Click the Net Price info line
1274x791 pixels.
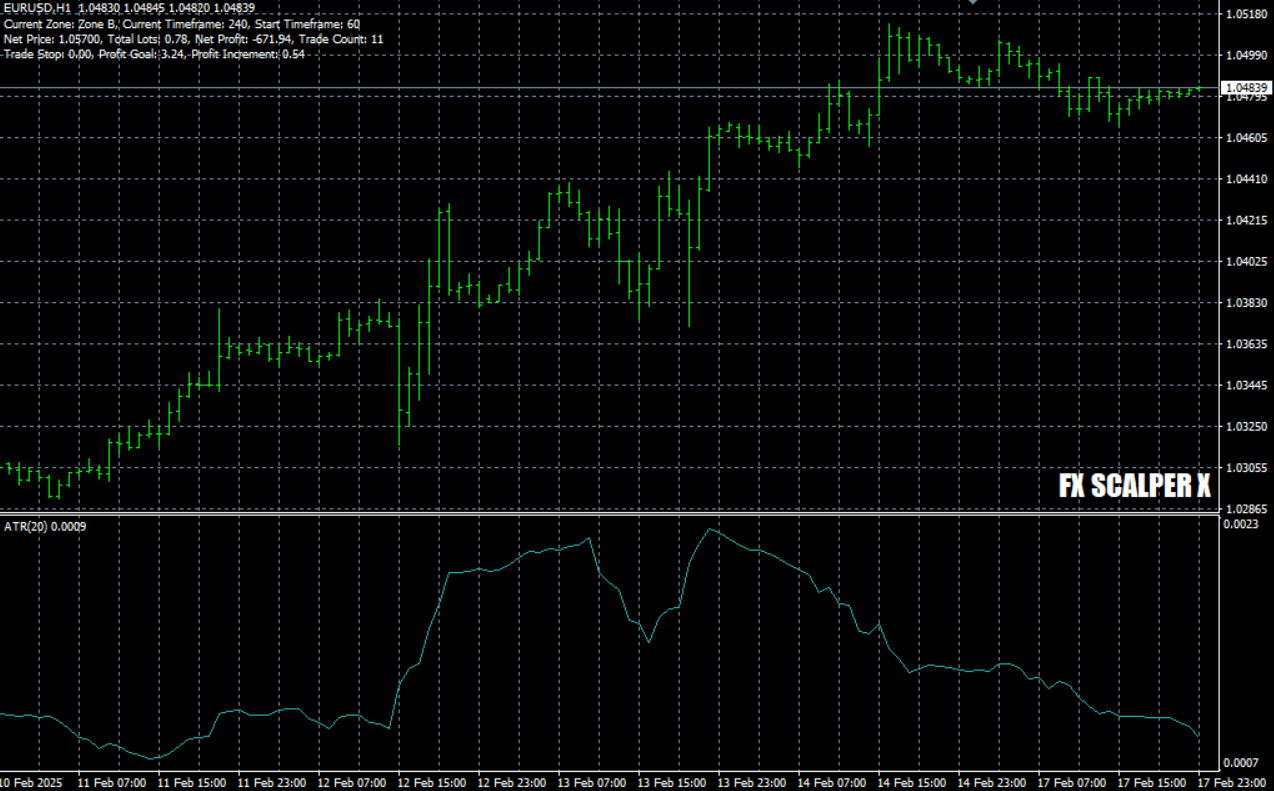[x=193, y=39]
